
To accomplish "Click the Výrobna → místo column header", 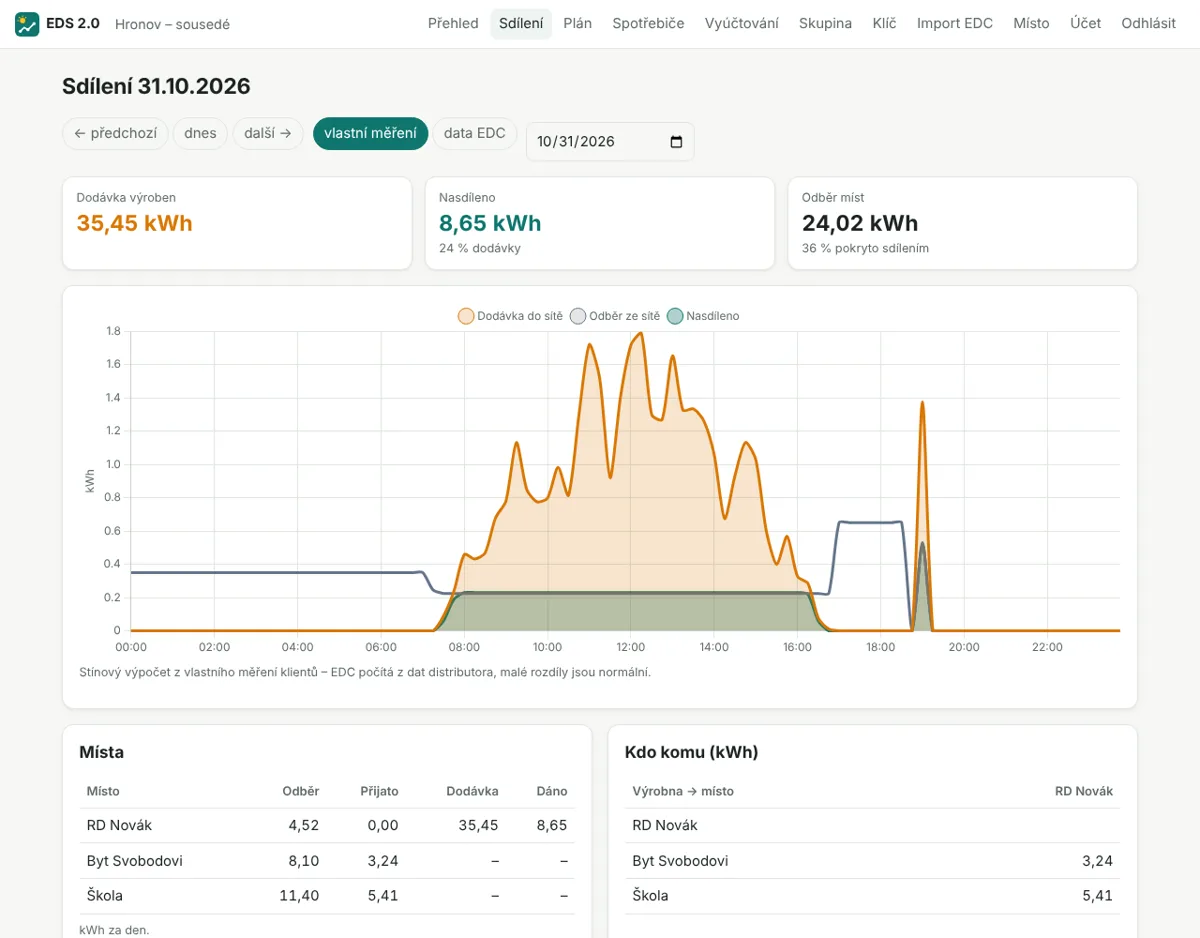I will point(683,791).
